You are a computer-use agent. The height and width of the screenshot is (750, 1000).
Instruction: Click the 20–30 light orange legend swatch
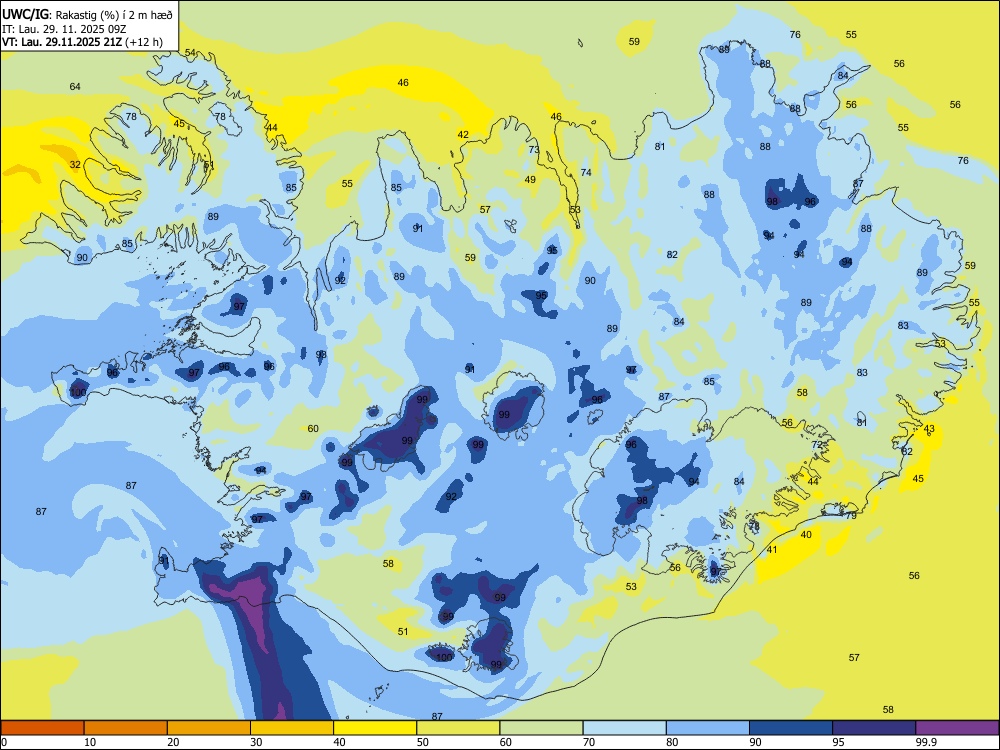click(x=209, y=728)
